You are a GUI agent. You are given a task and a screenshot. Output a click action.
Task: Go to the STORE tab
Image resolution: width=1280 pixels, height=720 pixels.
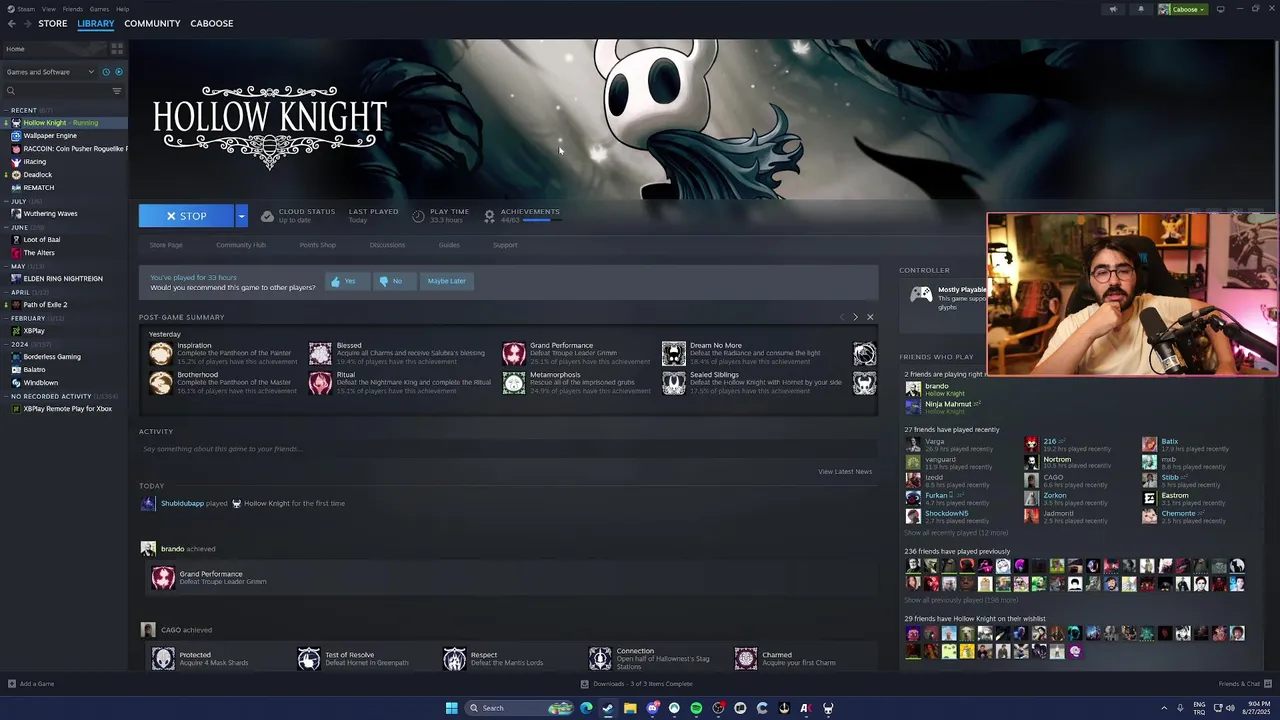point(53,23)
